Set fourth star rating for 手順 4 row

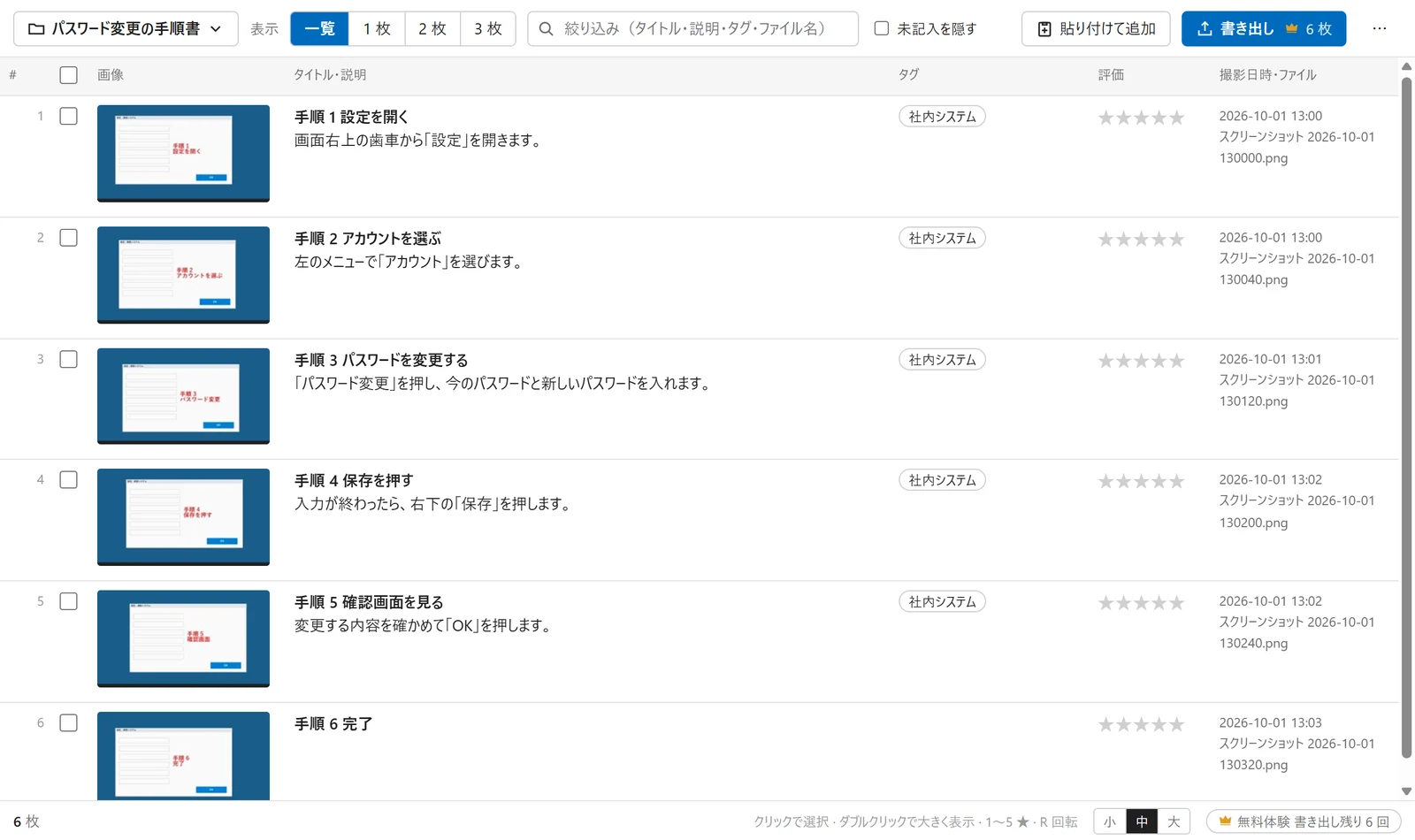[x=1159, y=481]
